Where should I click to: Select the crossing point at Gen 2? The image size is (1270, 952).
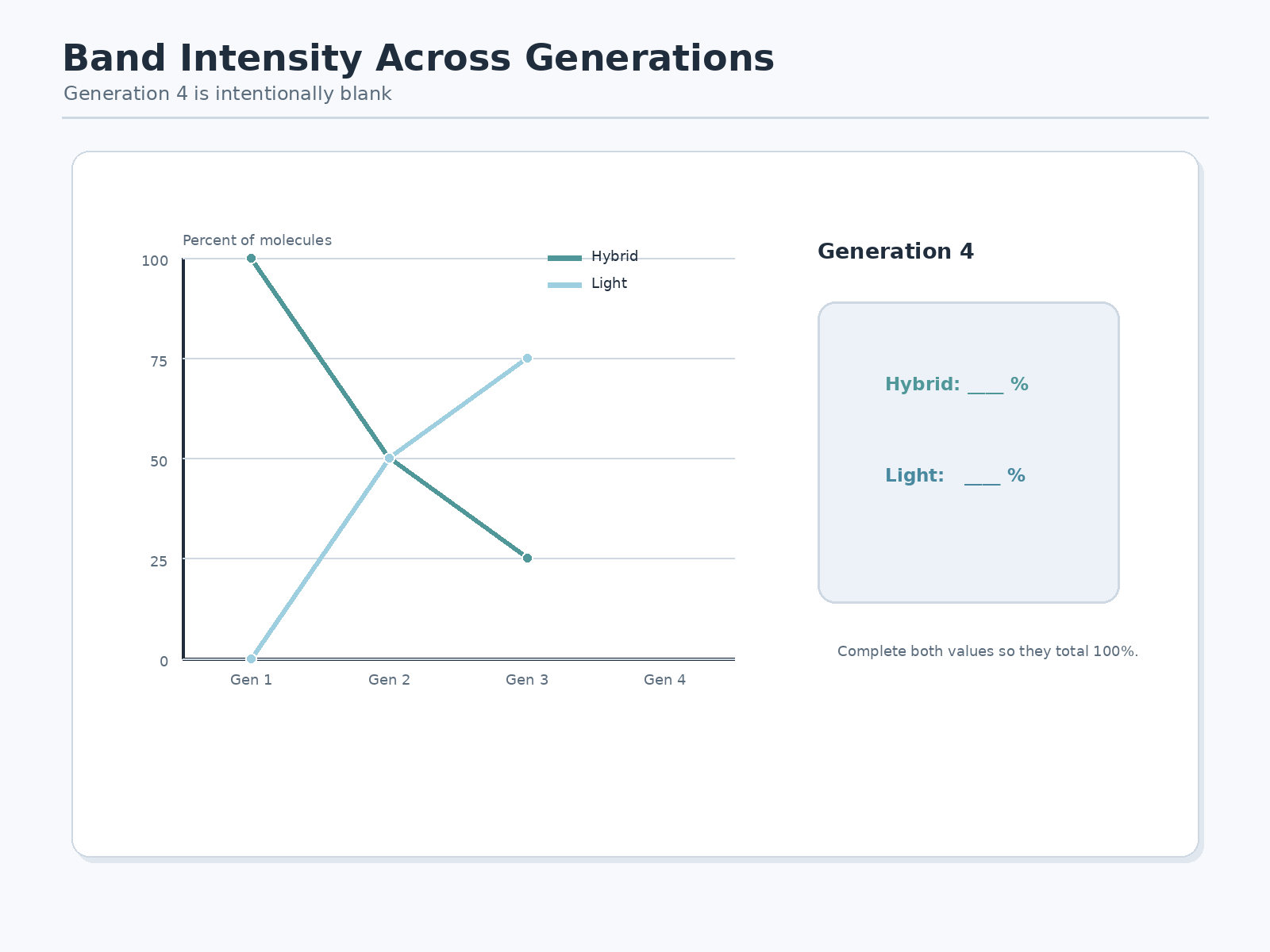pyautogui.click(x=389, y=459)
